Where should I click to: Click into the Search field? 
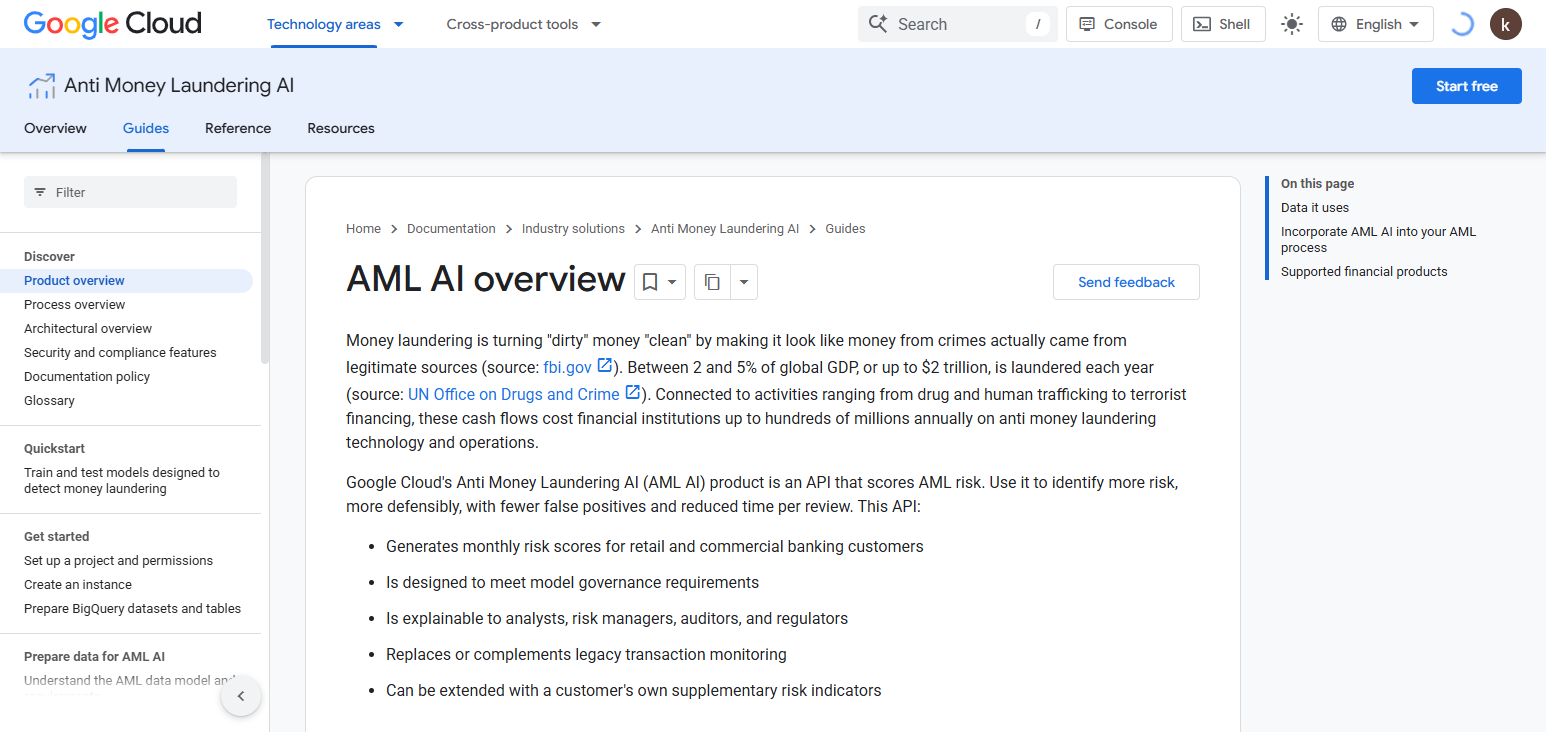957,24
